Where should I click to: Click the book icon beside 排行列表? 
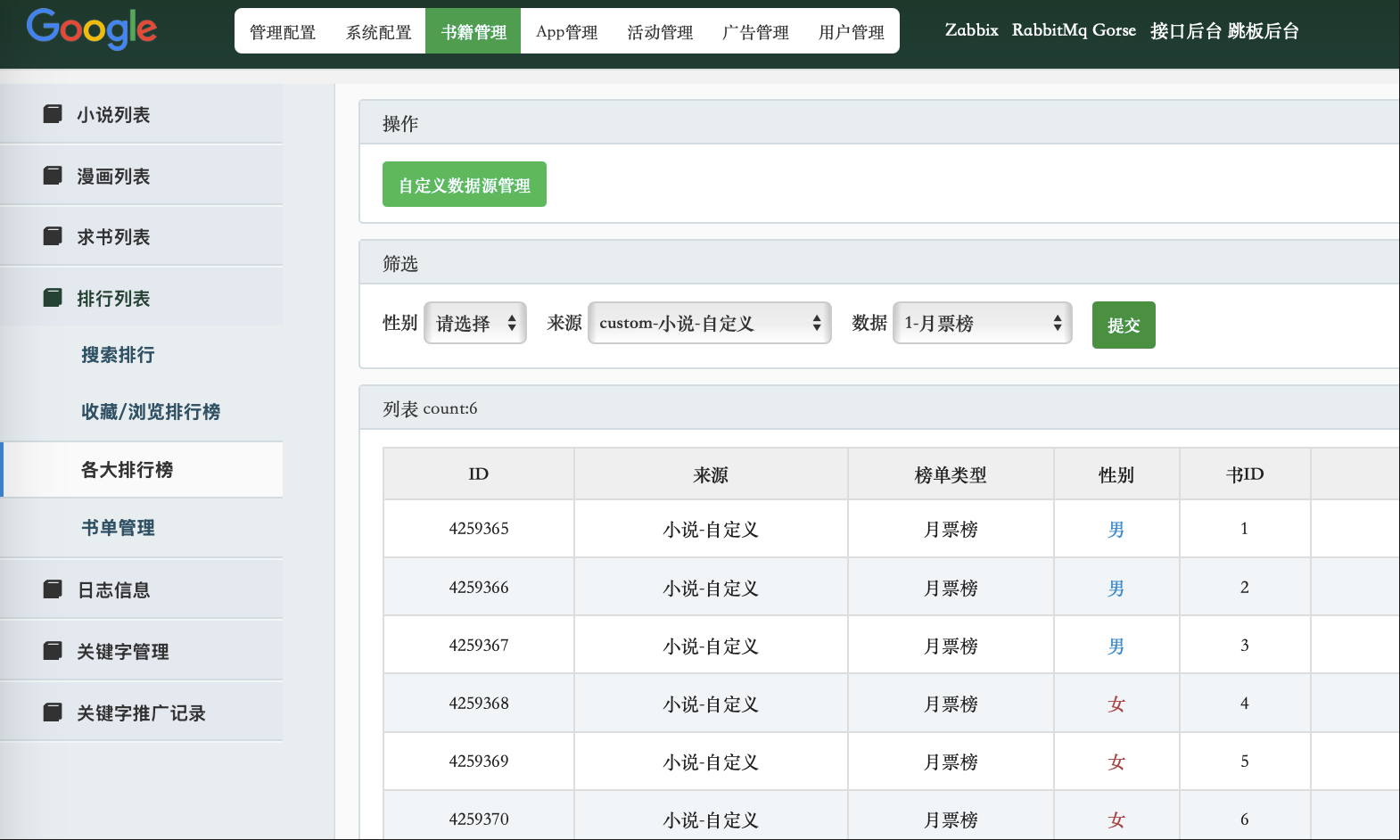(53, 298)
